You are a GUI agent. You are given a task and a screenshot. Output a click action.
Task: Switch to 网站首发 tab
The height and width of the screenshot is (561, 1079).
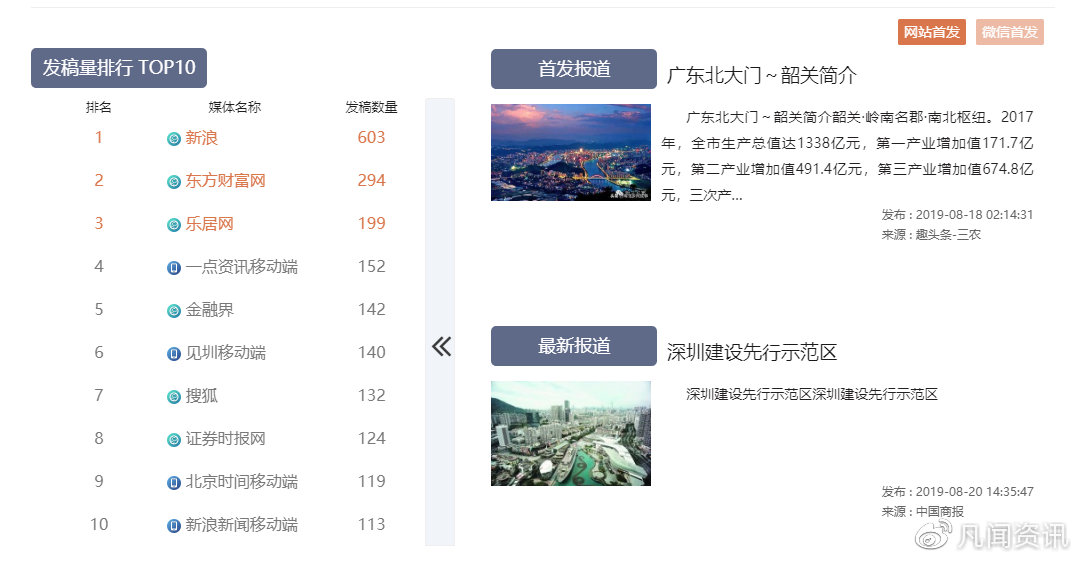pos(932,32)
